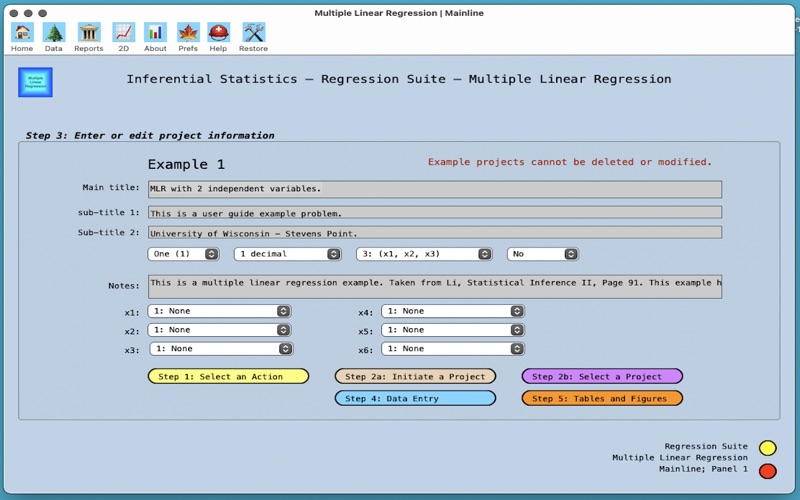Click the Sub-title 2 field

coord(435,233)
